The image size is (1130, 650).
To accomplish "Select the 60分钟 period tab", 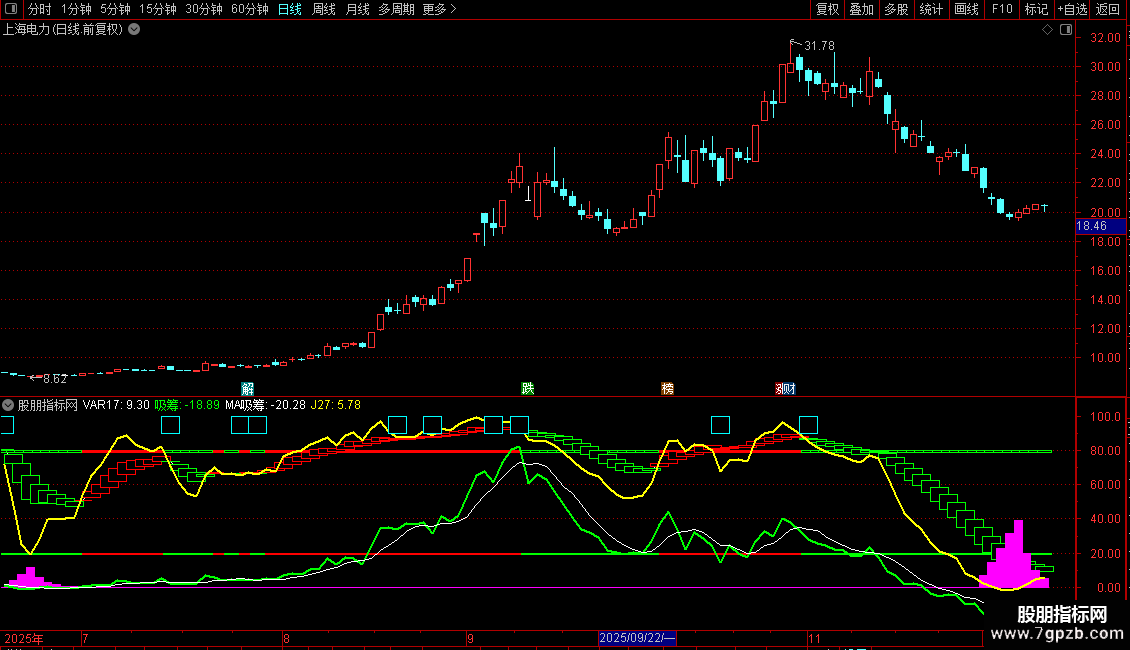I will coord(249,9).
